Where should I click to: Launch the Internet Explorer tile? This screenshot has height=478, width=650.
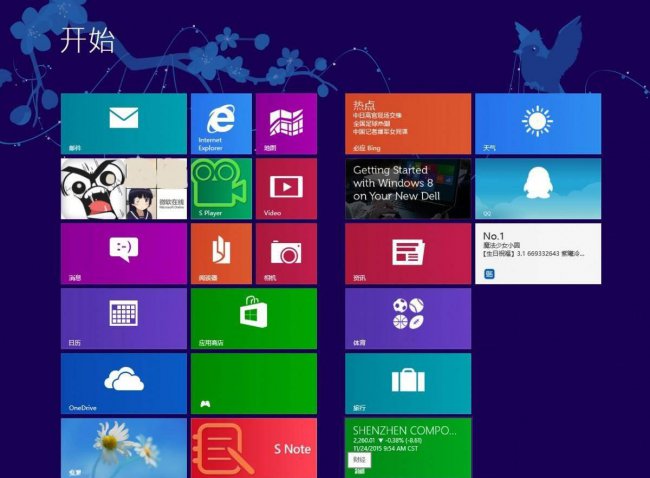(221, 124)
